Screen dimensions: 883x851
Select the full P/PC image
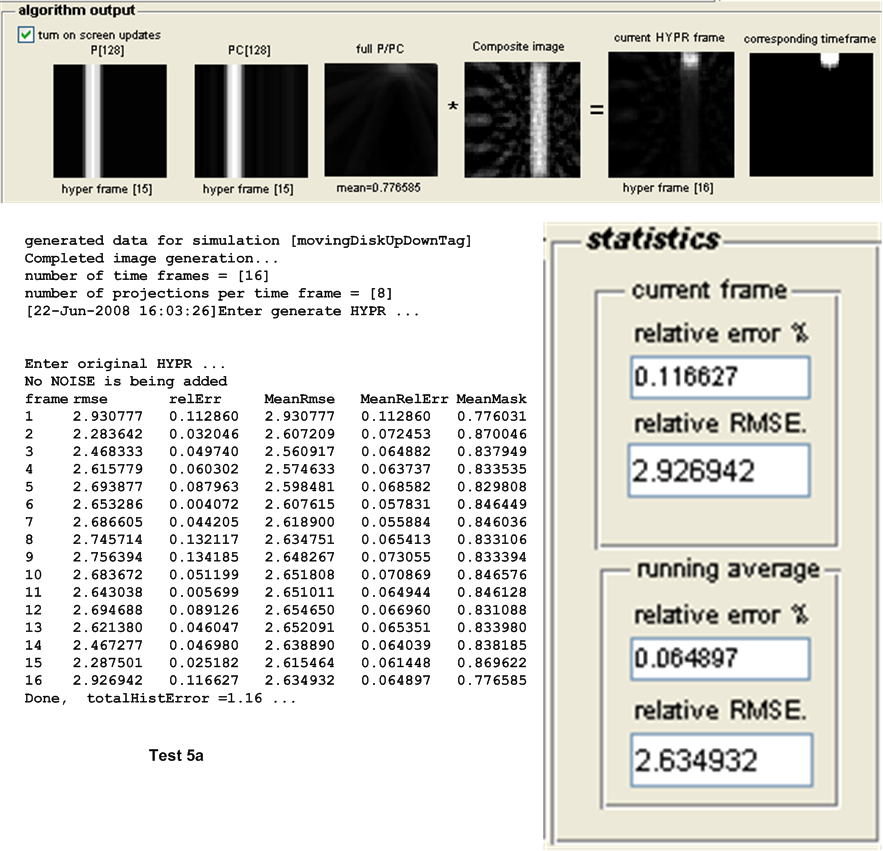click(x=381, y=117)
